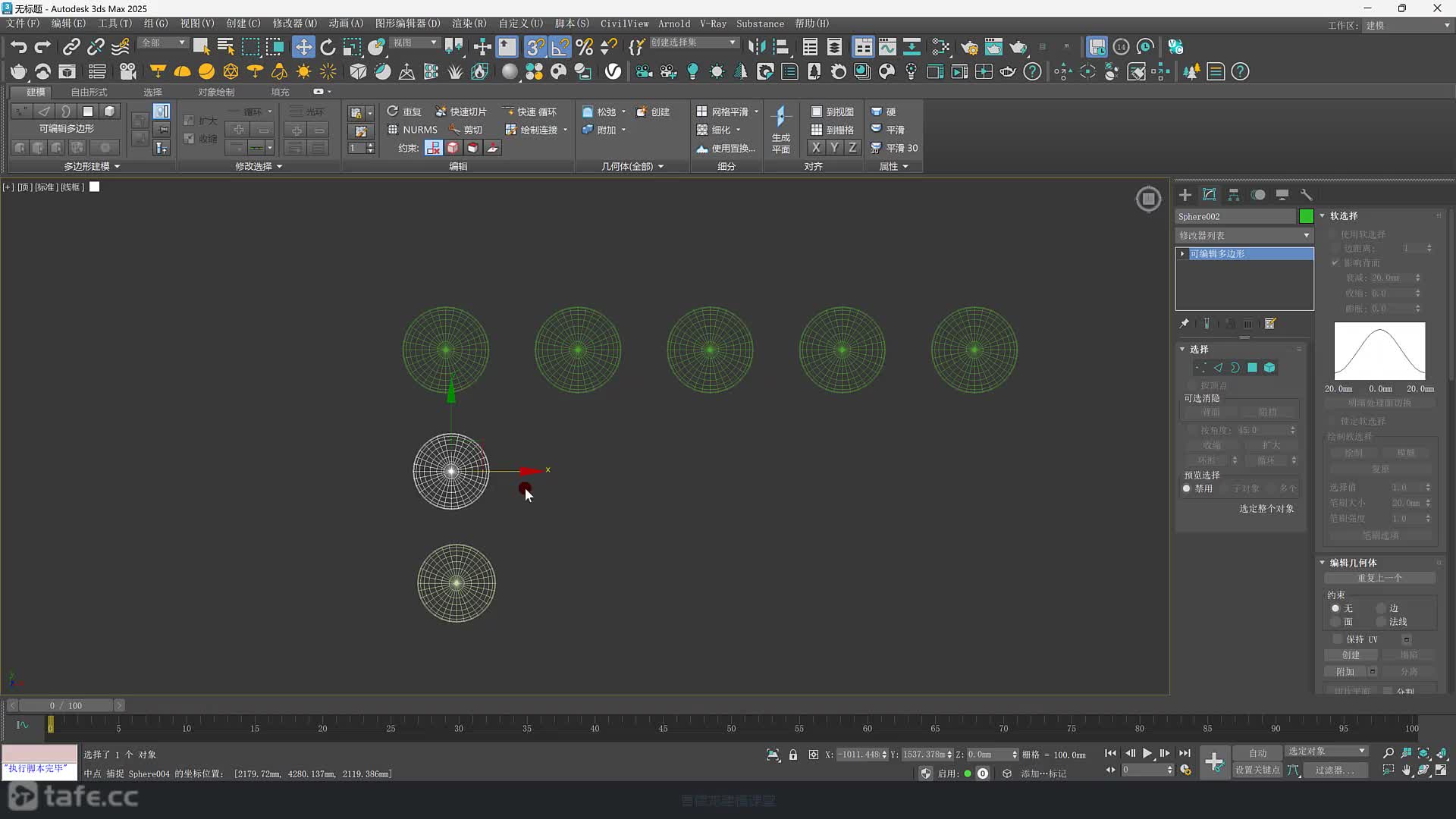The width and height of the screenshot is (1456, 819).
Task: Toggle the Affect Backfacing (影响背面) checkbox
Action: click(x=1335, y=262)
